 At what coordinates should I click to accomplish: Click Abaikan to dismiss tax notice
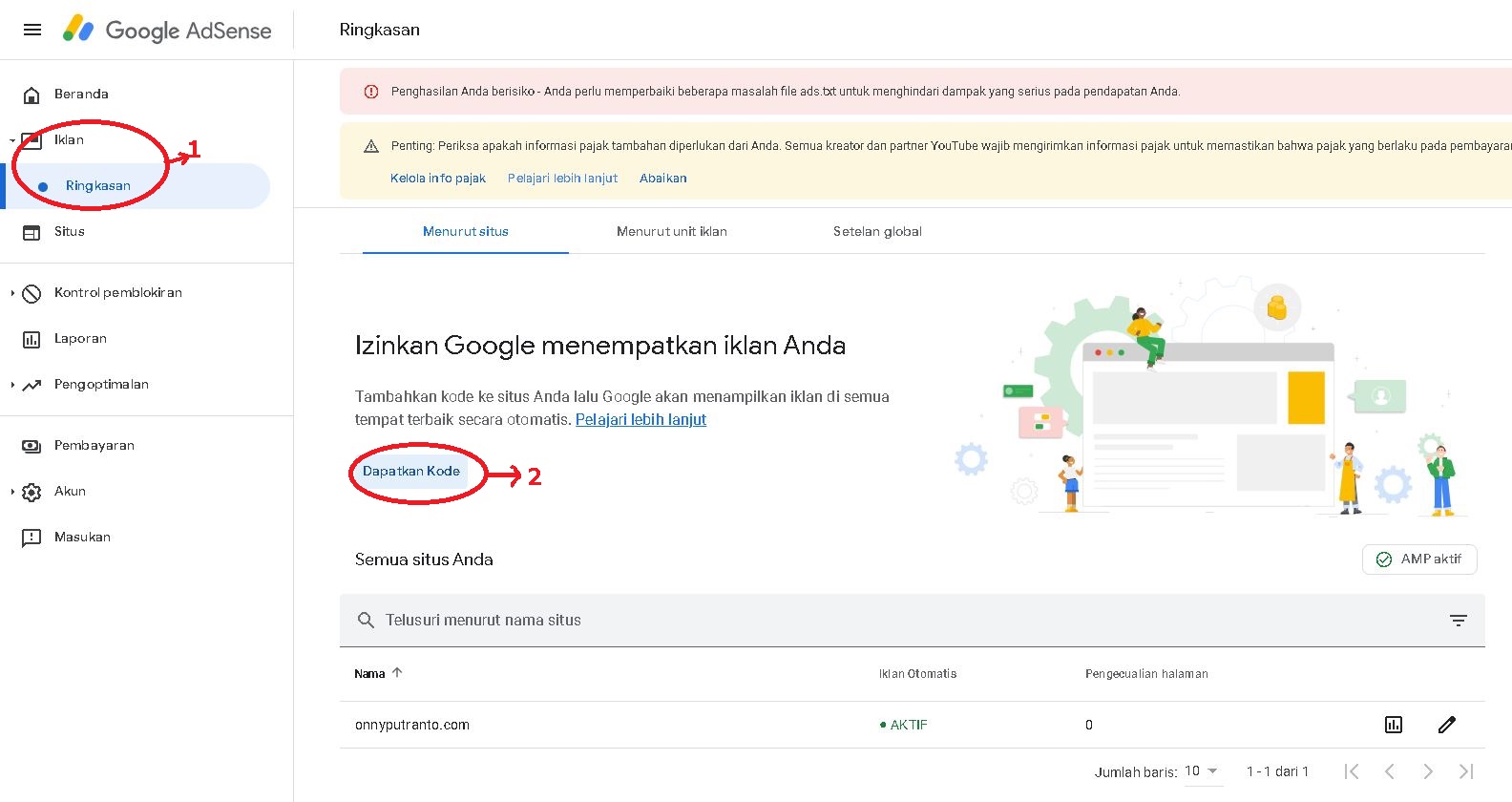[663, 179]
